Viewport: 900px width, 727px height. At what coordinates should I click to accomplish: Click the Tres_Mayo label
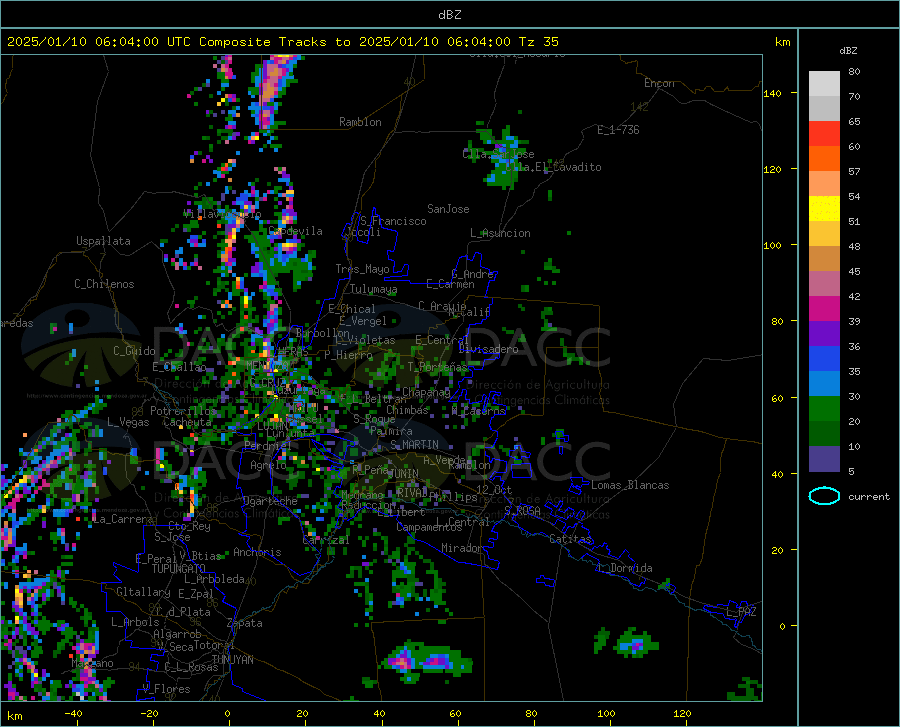pos(362,269)
